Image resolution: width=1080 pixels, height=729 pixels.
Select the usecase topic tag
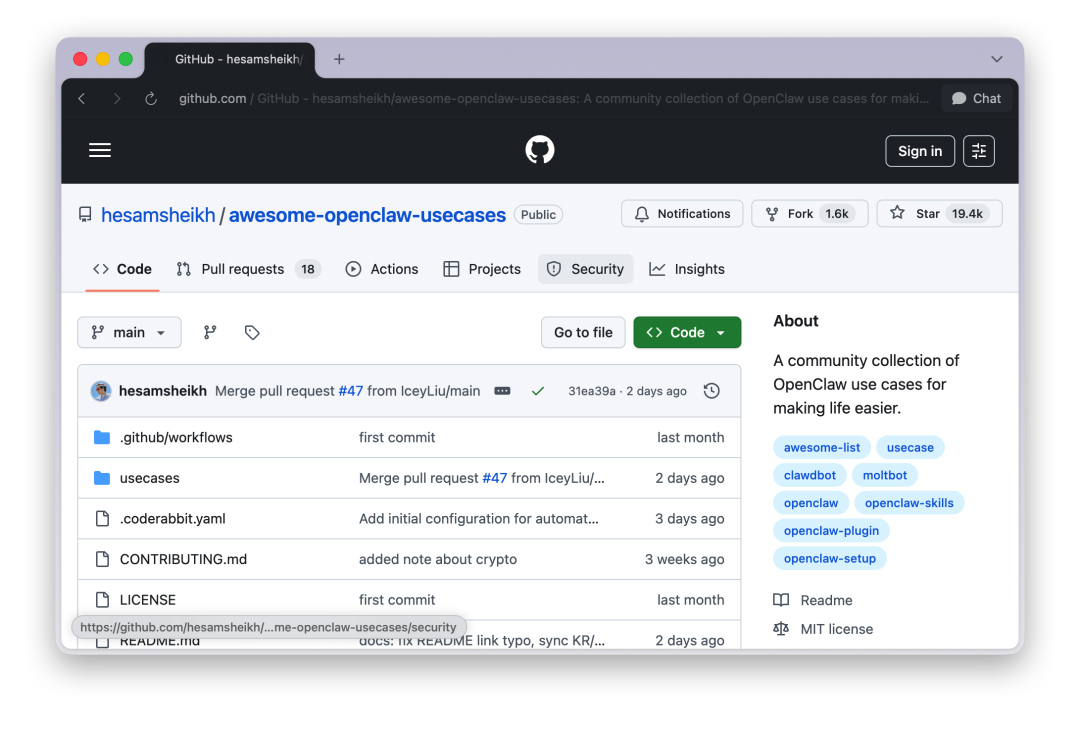(910, 447)
